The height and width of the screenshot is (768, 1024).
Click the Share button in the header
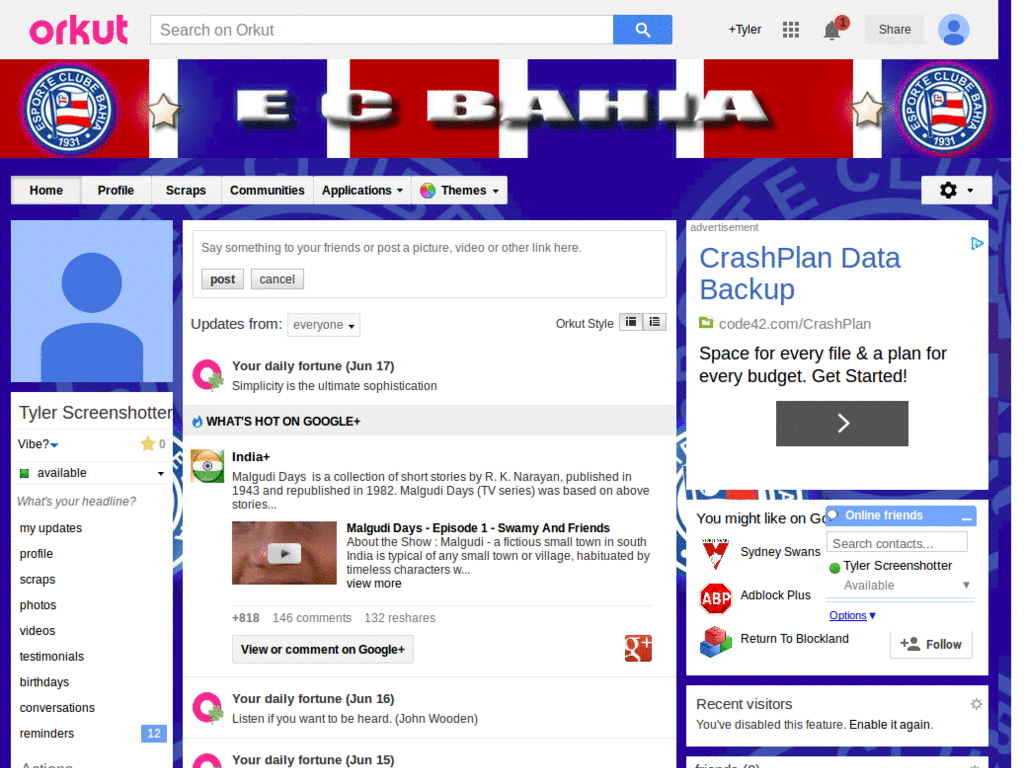[895, 29]
